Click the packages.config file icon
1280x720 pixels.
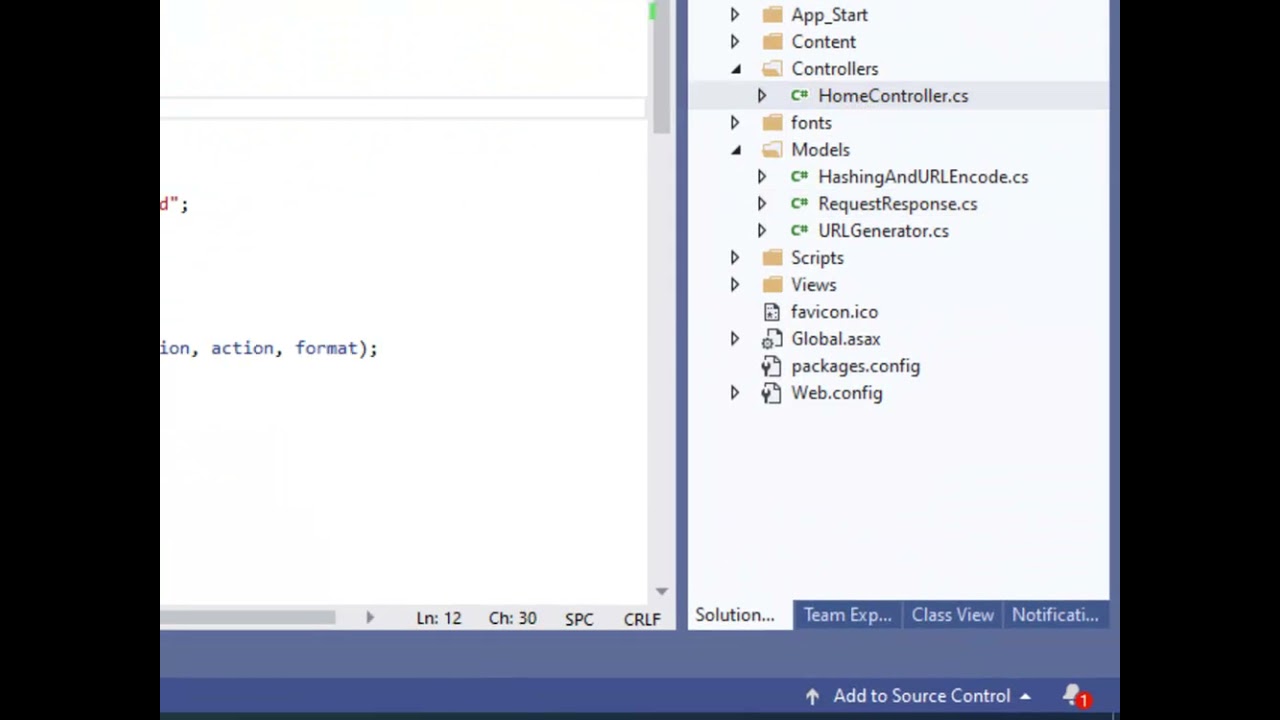[x=771, y=366]
